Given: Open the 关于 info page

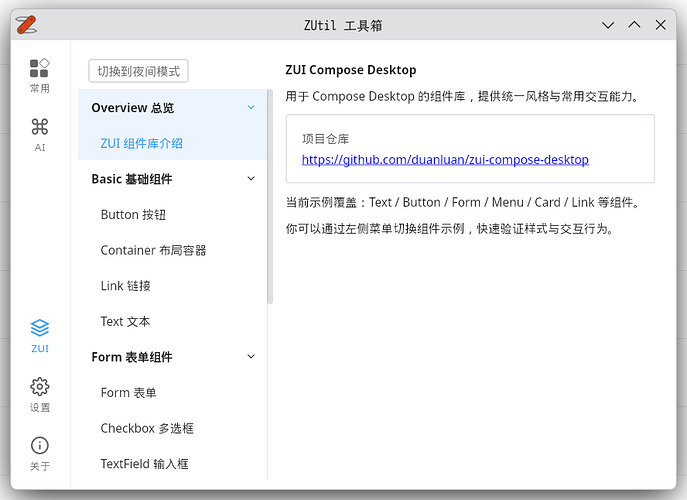Looking at the screenshot, I should (x=39, y=454).
